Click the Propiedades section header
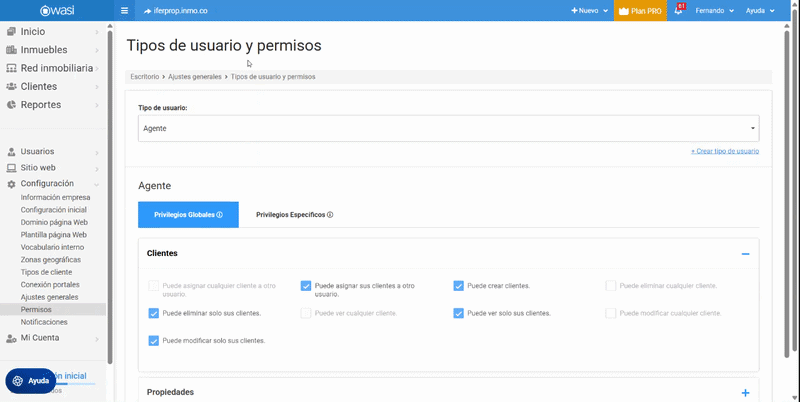Image resolution: width=800 pixels, height=402 pixels. [448, 392]
